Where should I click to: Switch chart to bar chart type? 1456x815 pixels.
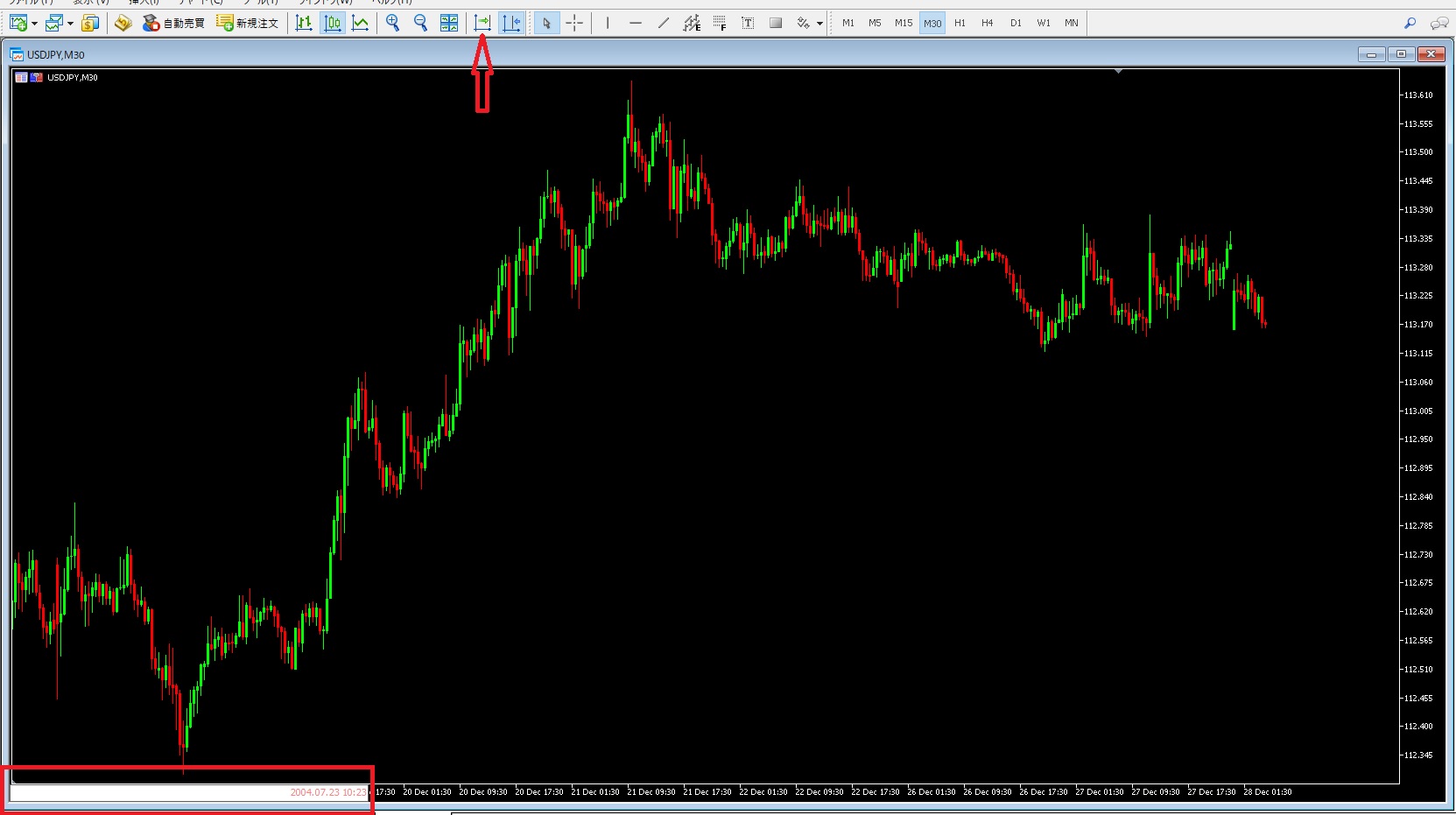[x=304, y=23]
